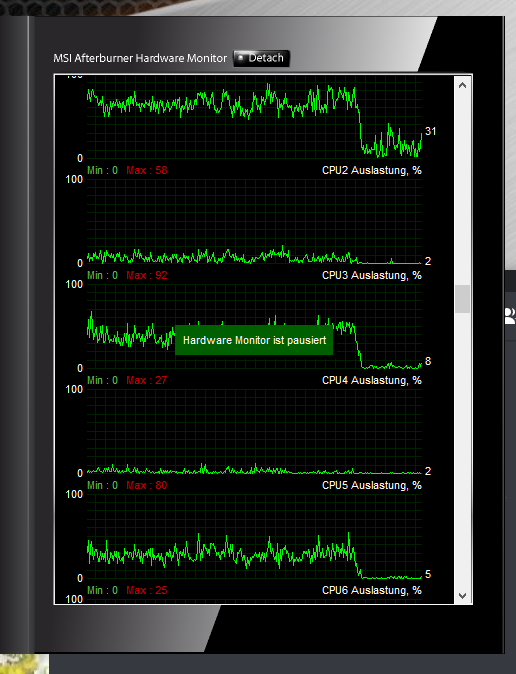
Task: Click the current value 8 of CPU4 graph
Action: click(428, 361)
